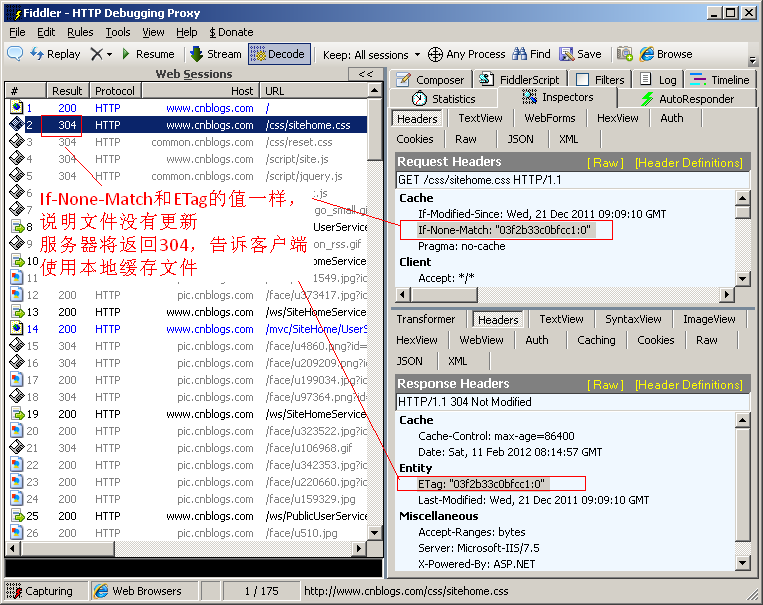The width and height of the screenshot is (763, 605).
Task: Click the Remove X icon in toolbar
Action: tap(96, 54)
